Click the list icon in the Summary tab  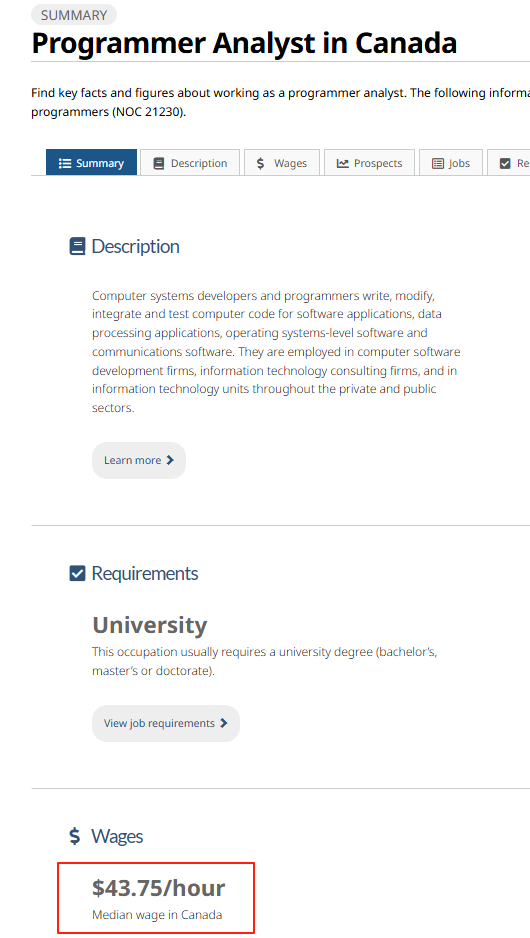(x=65, y=163)
